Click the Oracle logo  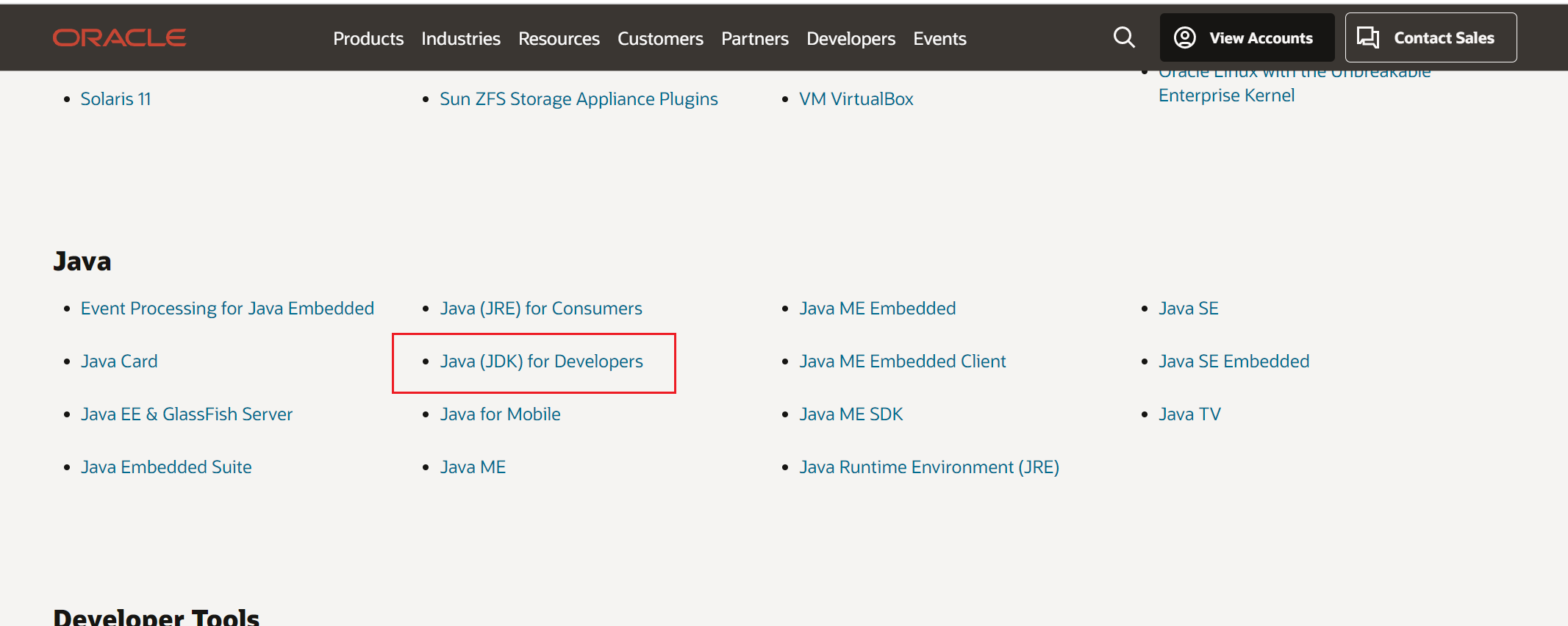(x=119, y=38)
